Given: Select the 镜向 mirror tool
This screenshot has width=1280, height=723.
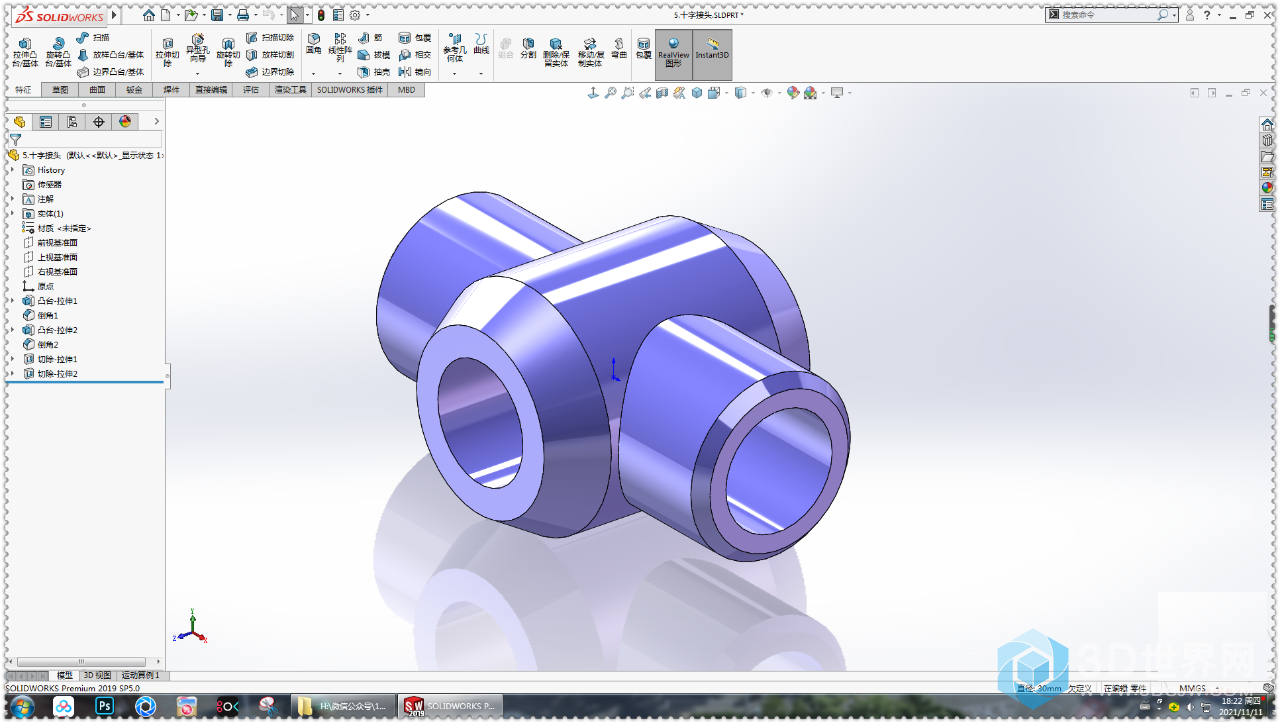Looking at the screenshot, I should [x=415, y=72].
